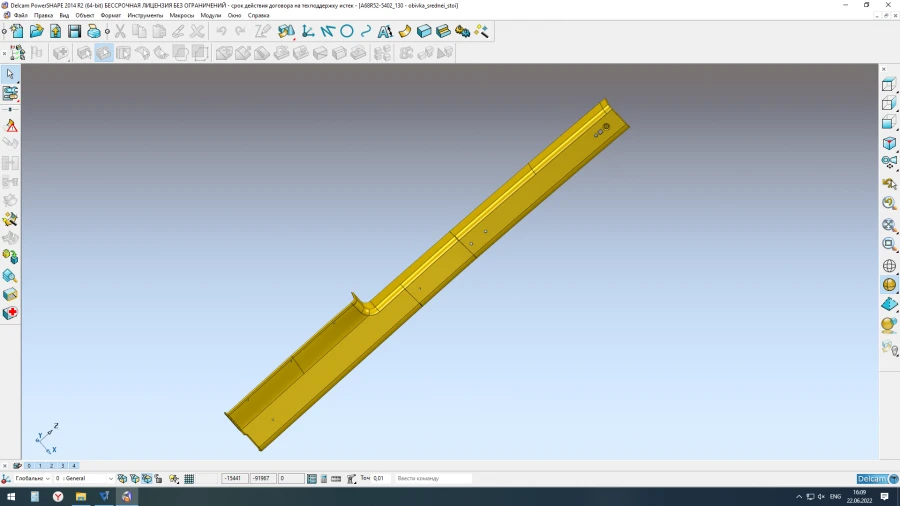Open the Print icon in toolbar
The width and height of the screenshot is (900, 506).
(x=94, y=32)
